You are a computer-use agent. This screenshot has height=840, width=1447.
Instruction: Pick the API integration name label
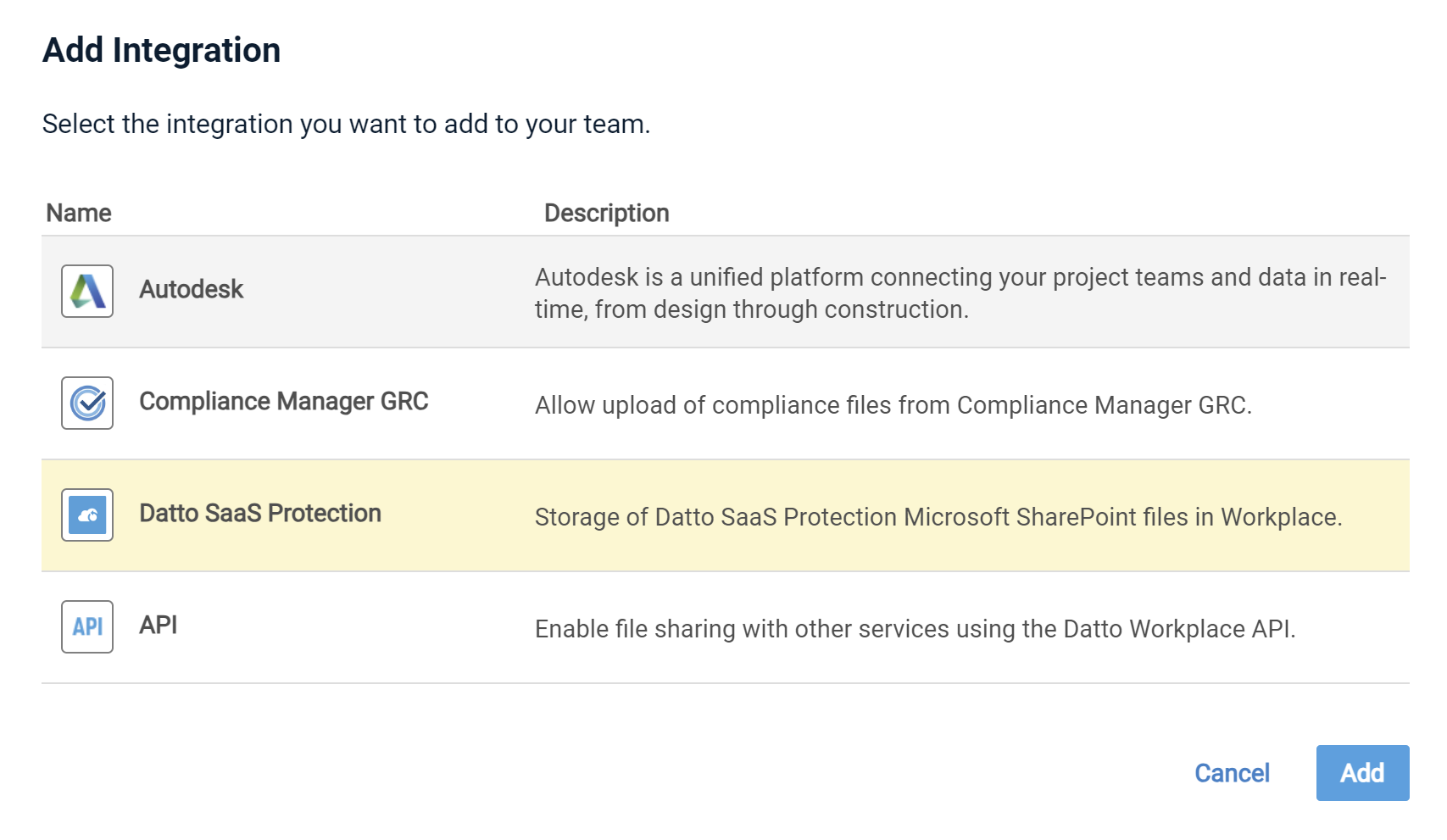point(158,626)
